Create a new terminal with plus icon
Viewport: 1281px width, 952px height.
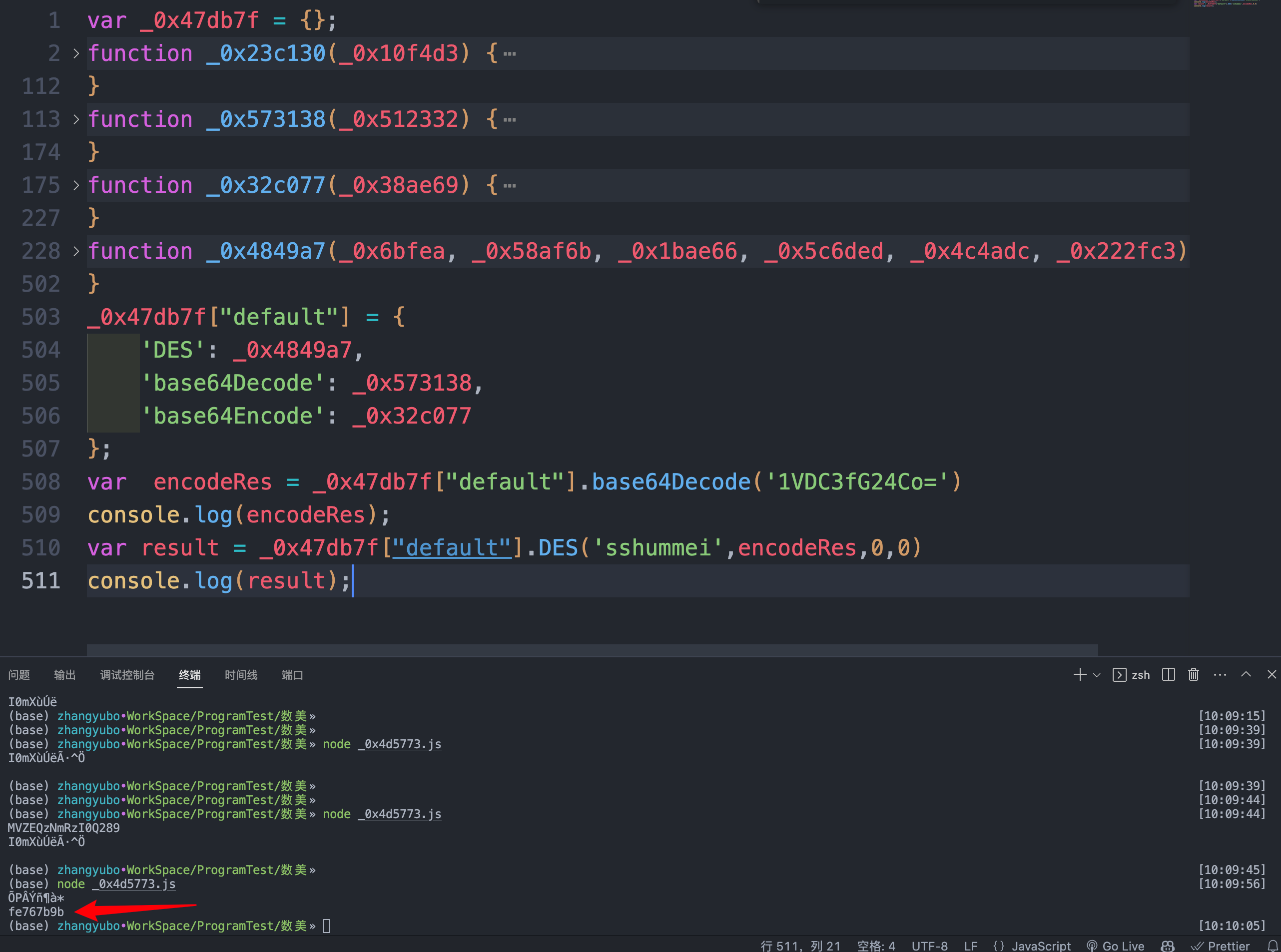point(1080,674)
